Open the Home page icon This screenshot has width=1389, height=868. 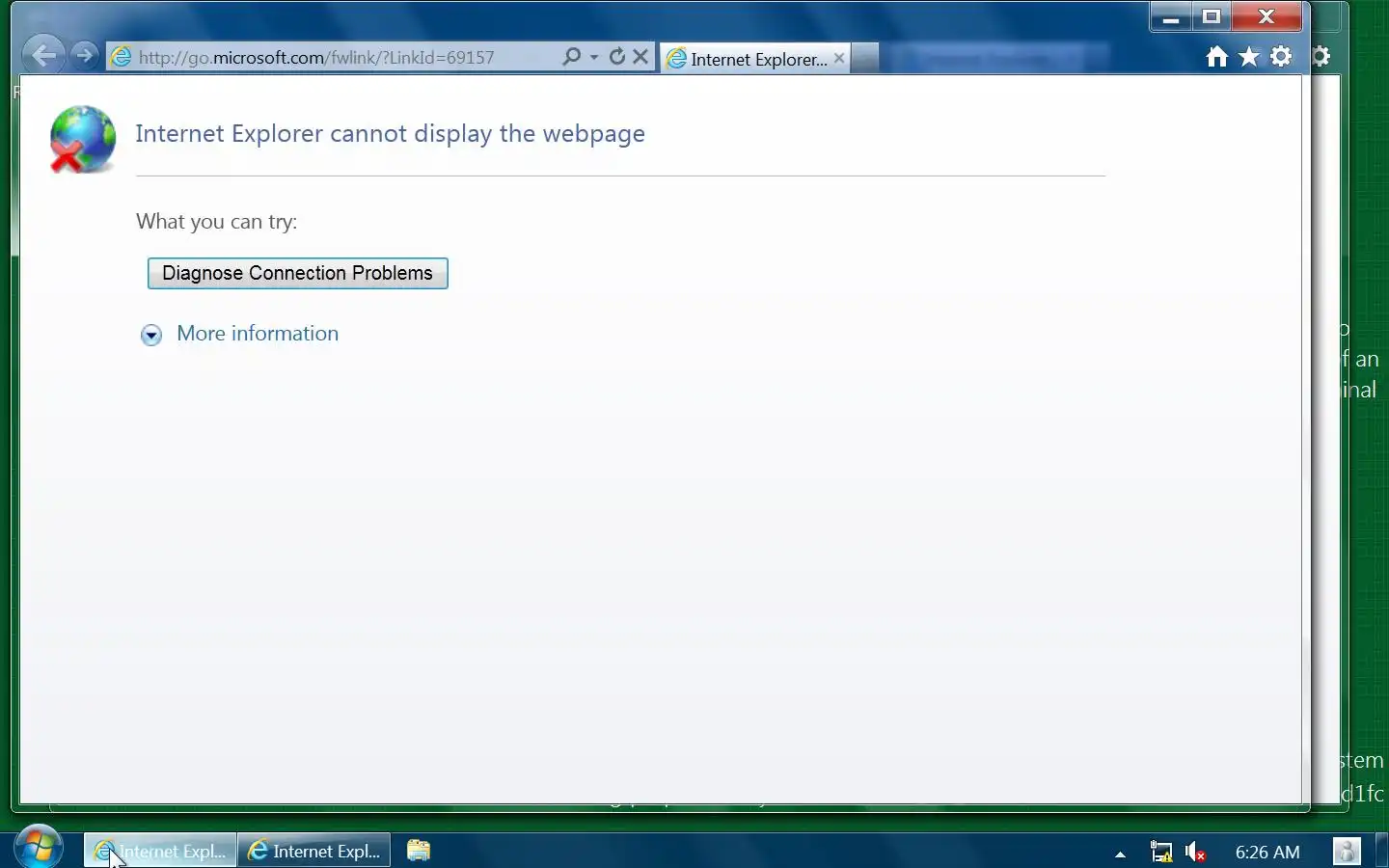tap(1217, 57)
